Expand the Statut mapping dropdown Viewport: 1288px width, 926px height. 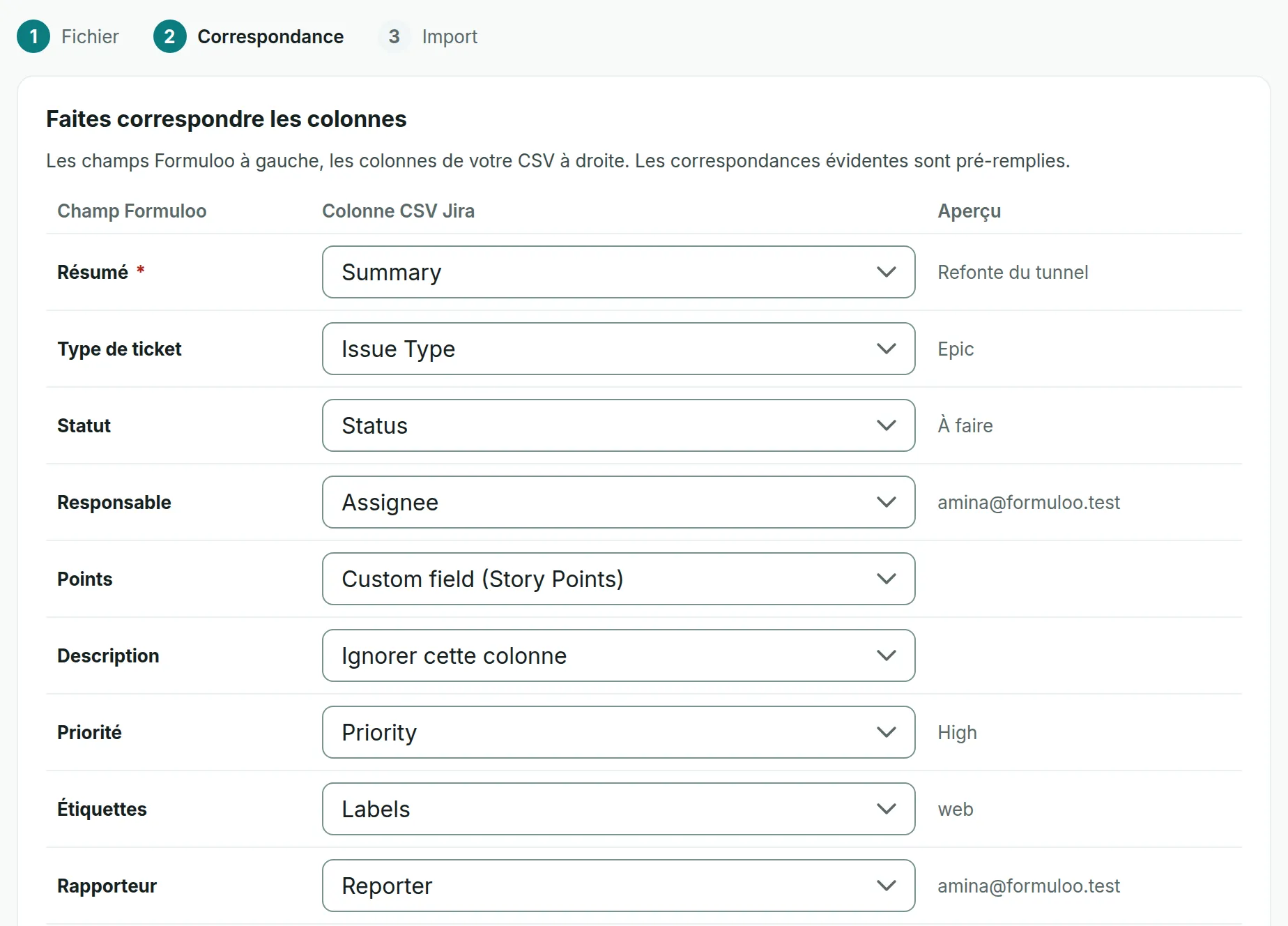[x=618, y=425]
